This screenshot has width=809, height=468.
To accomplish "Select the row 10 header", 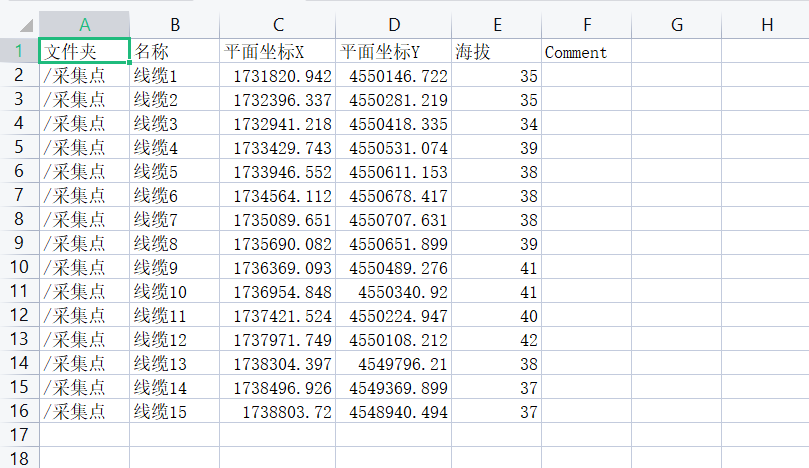I will (x=19, y=267).
